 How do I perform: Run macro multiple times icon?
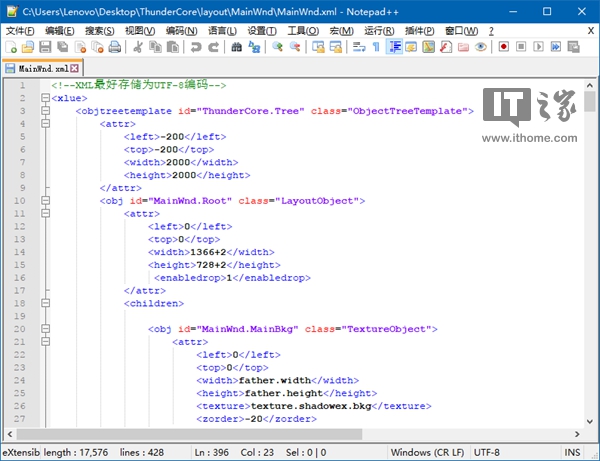click(x=556, y=47)
